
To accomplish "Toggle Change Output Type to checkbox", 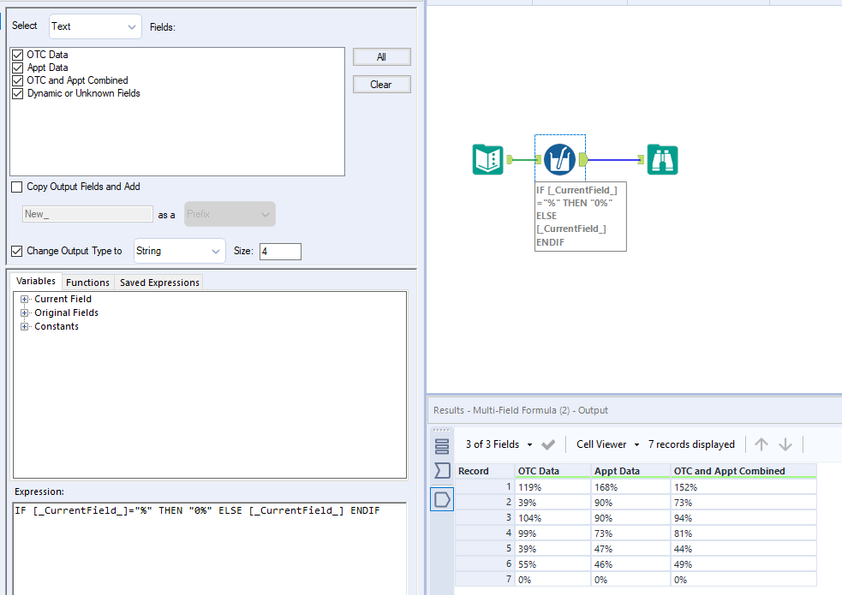I will pos(17,251).
